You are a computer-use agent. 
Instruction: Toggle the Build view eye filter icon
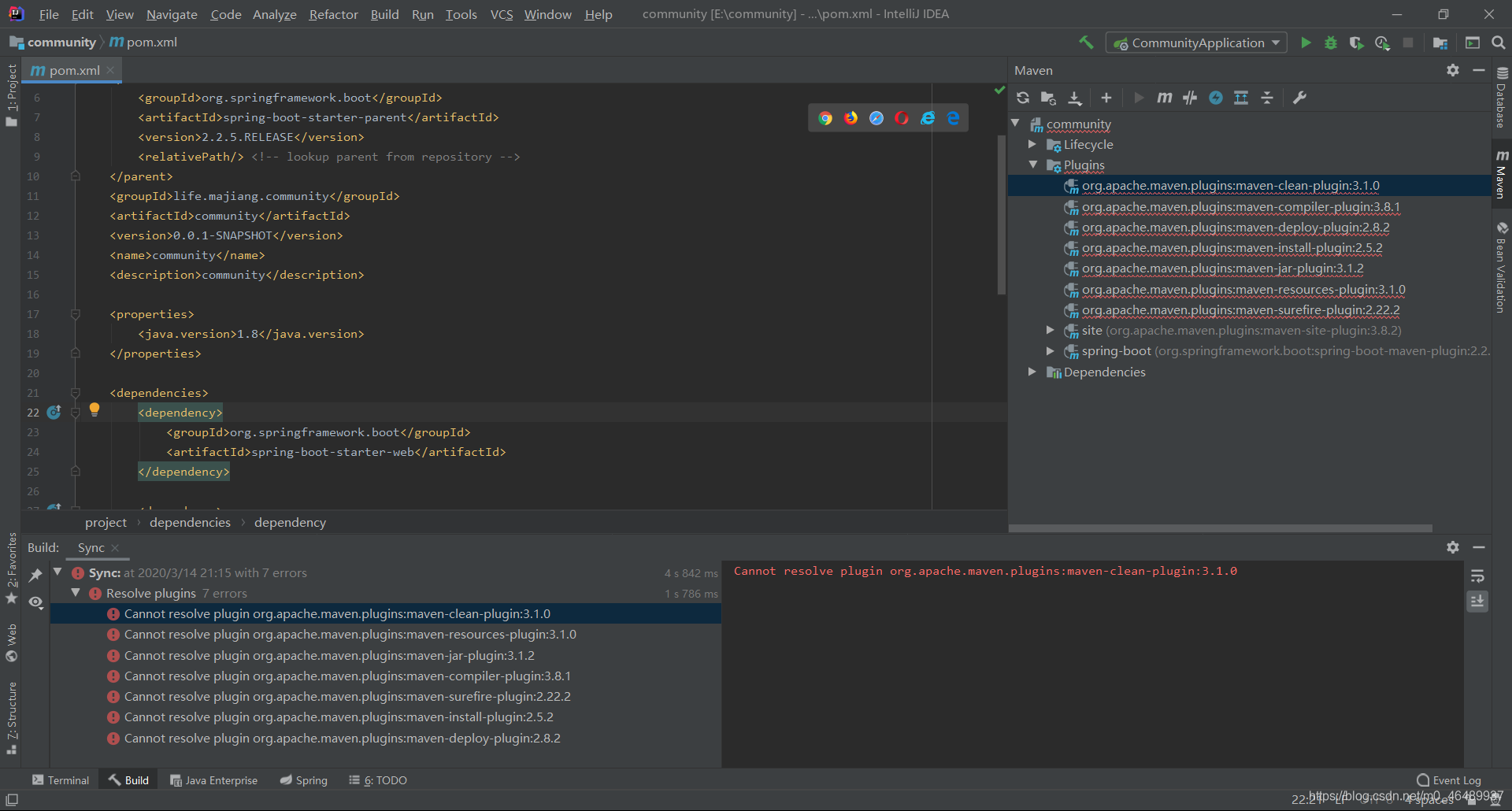coord(35,602)
